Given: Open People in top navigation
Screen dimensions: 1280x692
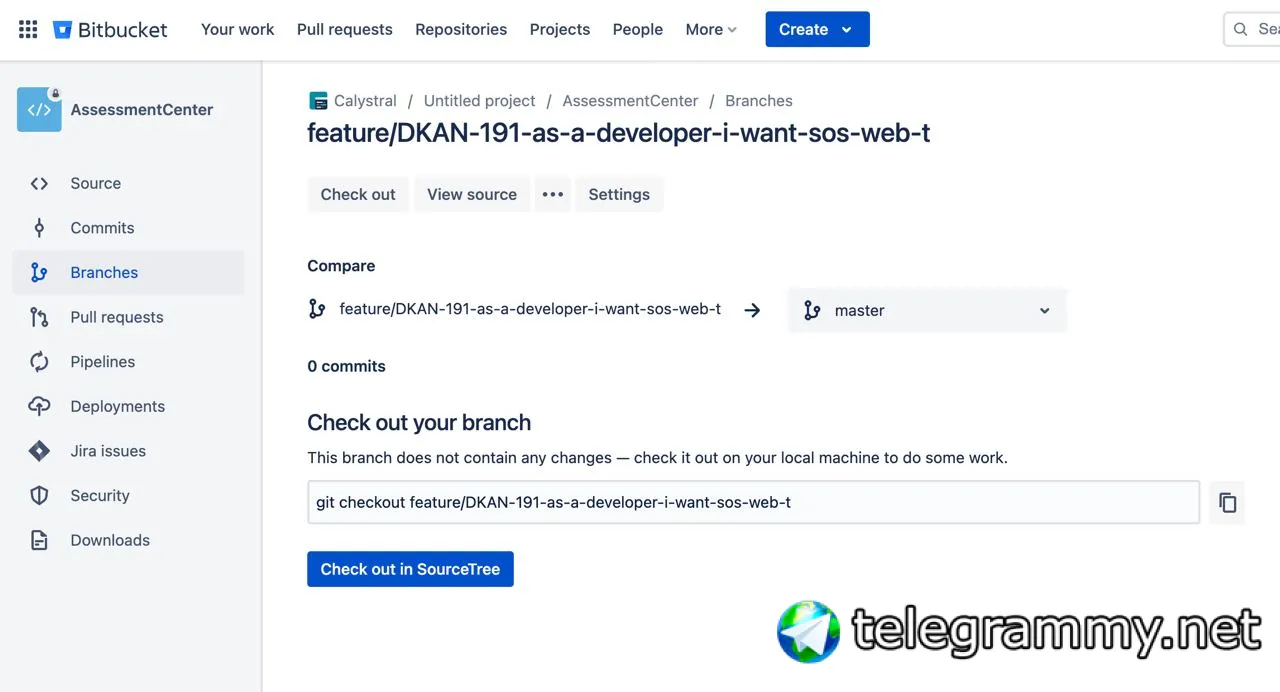Looking at the screenshot, I should (x=638, y=29).
